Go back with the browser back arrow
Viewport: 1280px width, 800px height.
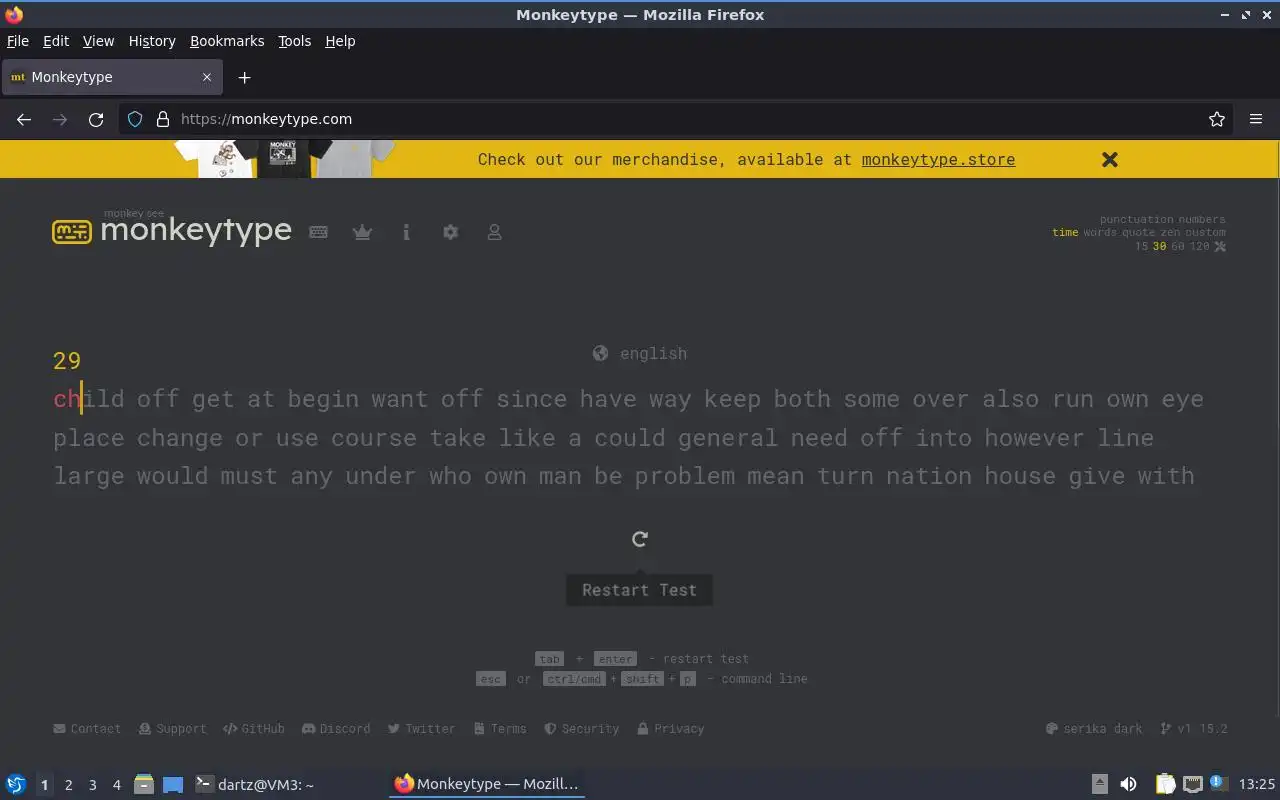24,119
